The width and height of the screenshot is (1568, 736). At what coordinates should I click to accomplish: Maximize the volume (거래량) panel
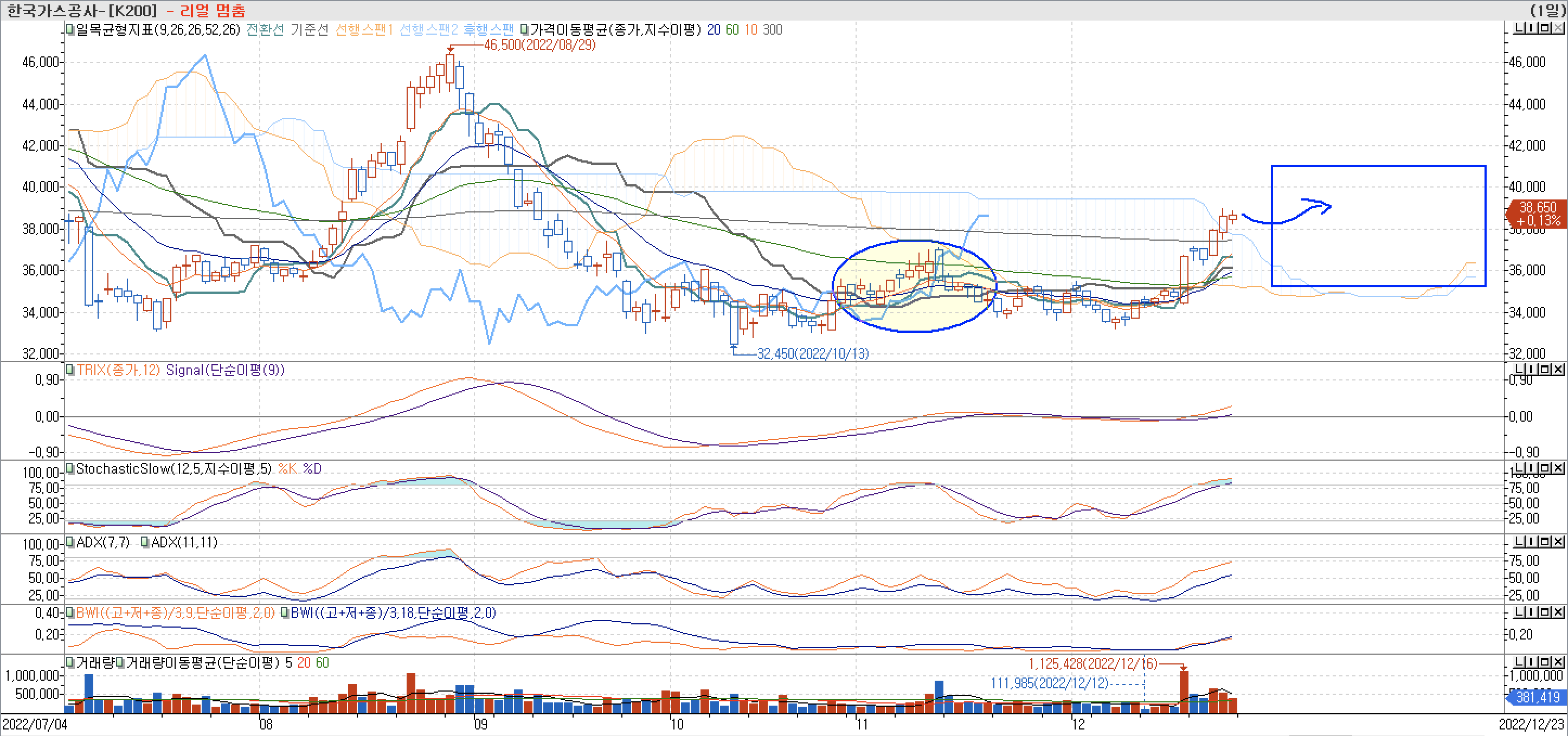pyautogui.click(x=1545, y=661)
